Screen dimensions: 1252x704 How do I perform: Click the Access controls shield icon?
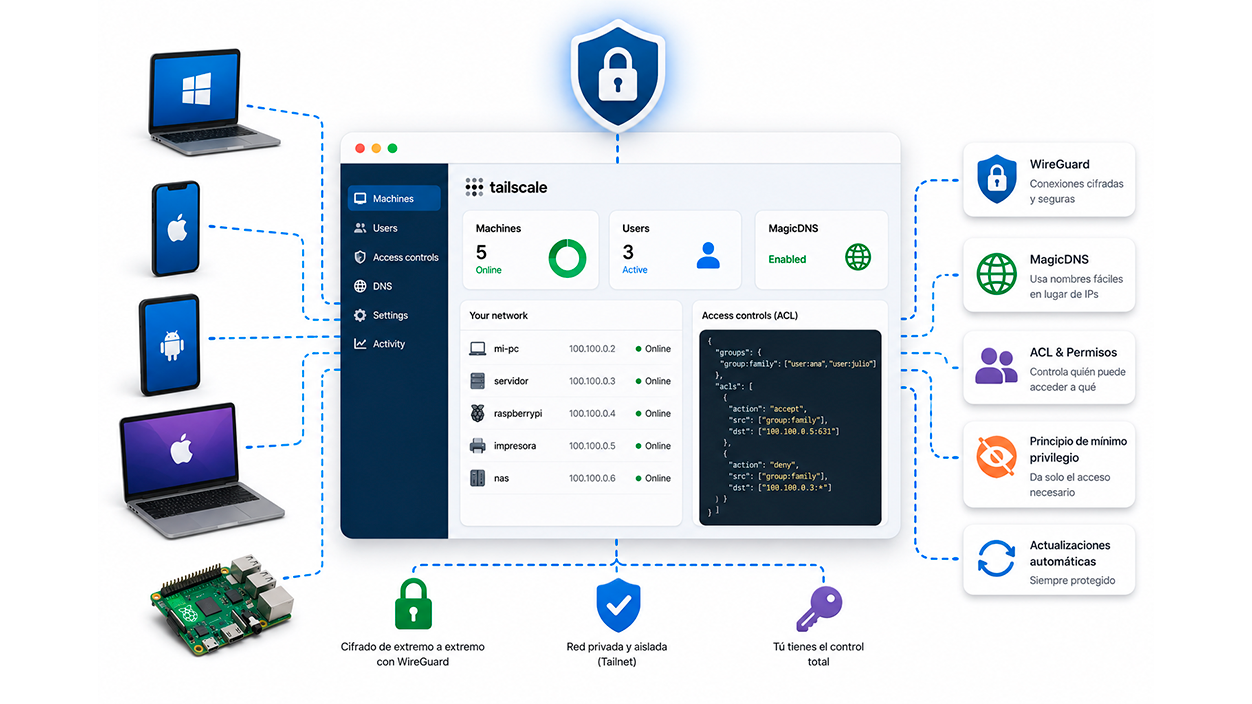pos(360,257)
